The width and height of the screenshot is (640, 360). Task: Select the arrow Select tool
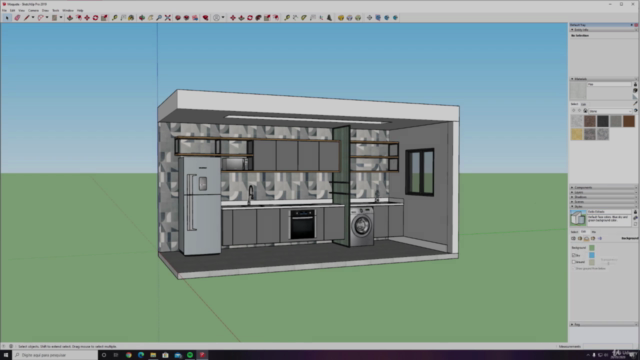tap(7, 18)
